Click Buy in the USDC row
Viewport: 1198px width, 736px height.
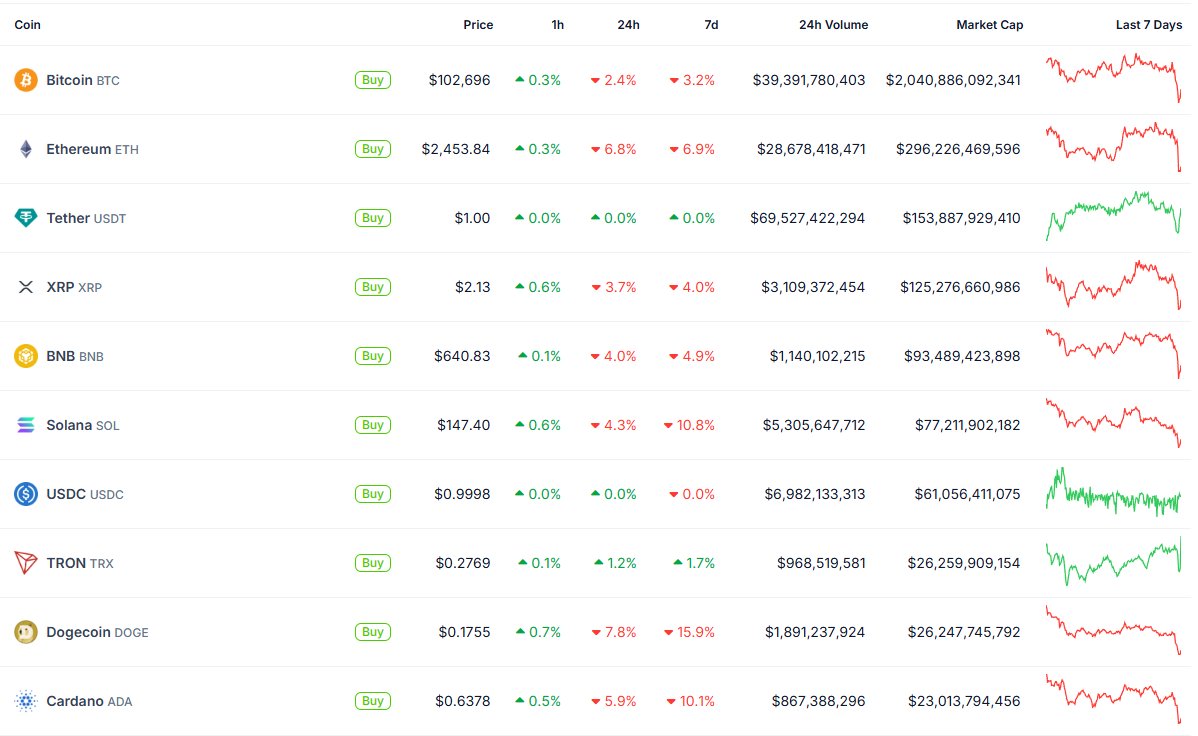tap(373, 494)
